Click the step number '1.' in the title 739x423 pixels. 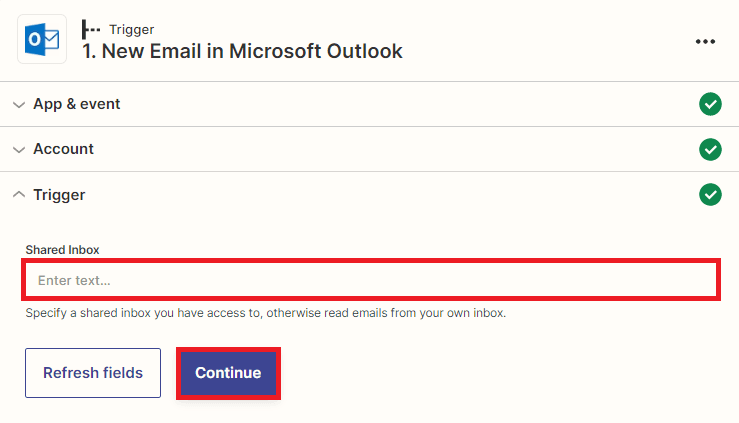(90, 51)
